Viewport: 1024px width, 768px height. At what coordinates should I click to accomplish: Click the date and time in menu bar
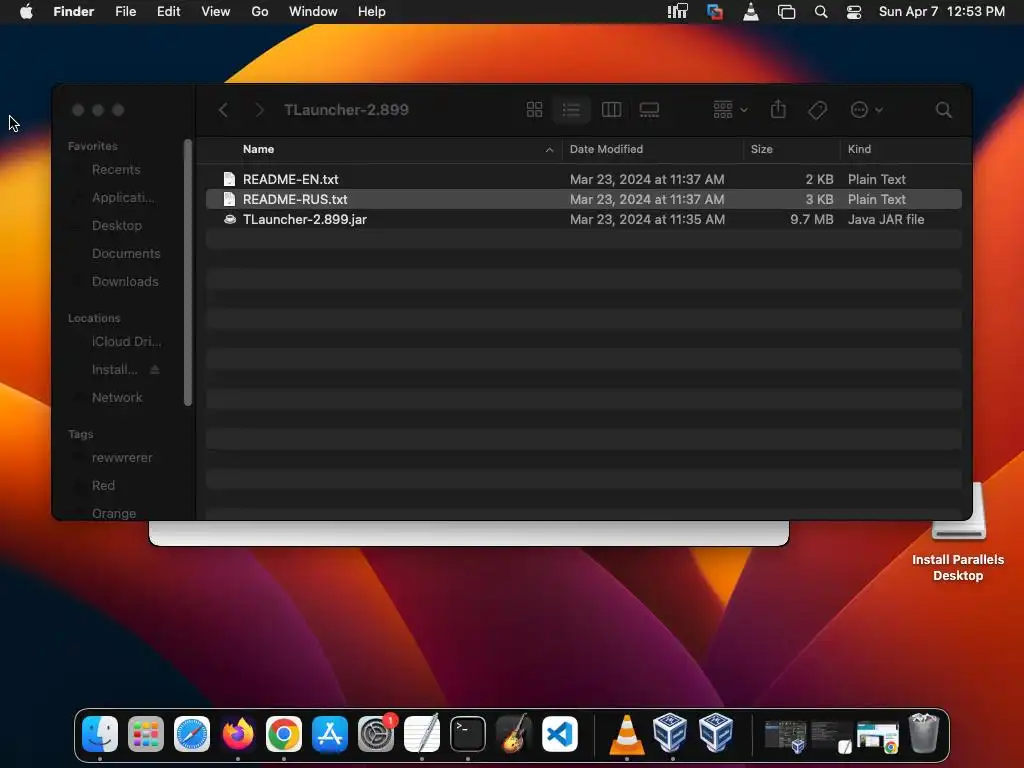coord(942,12)
